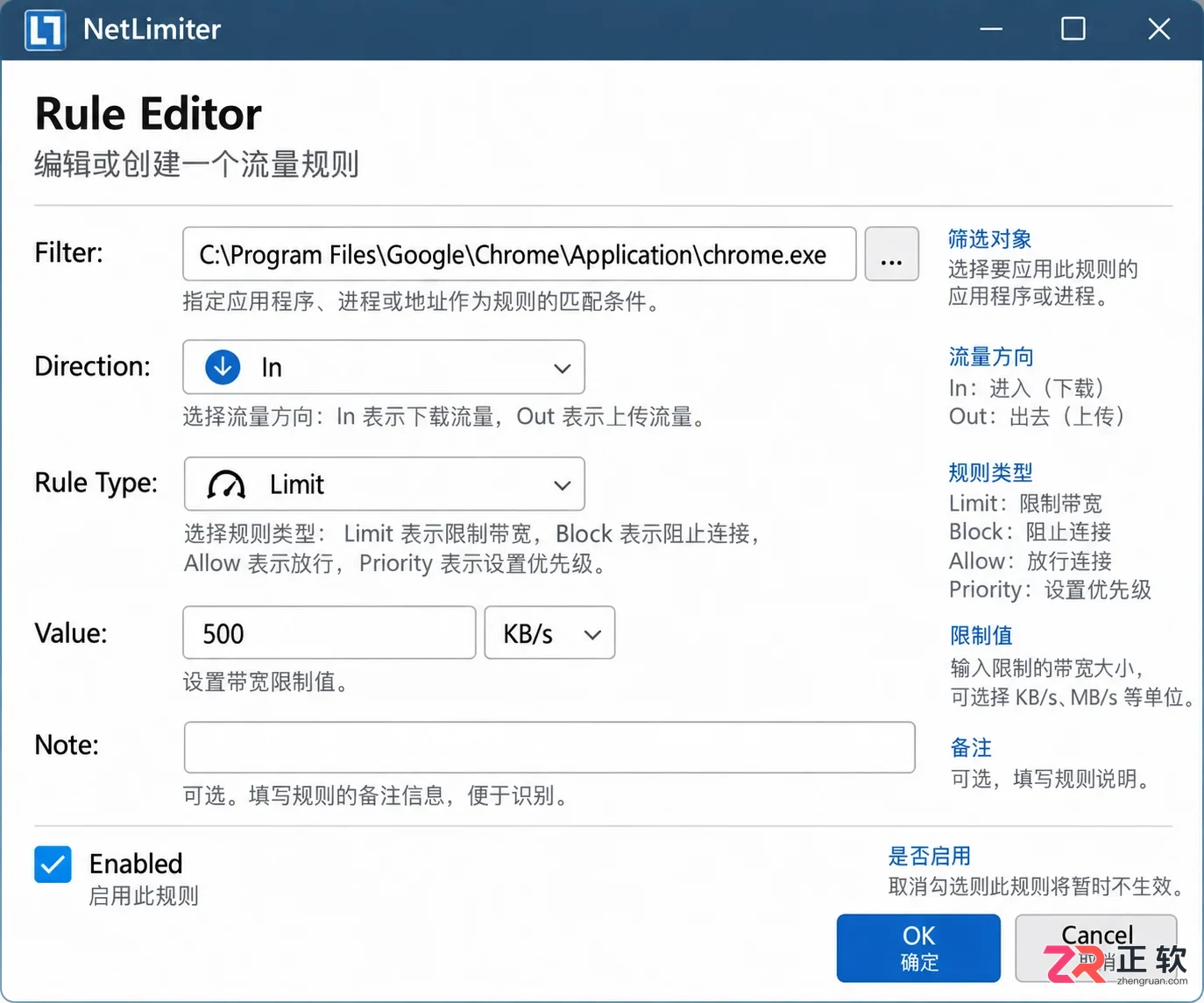The image size is (1204, 1003).
Task: Click the 编辑或创建一个流量规则 subtitle
Action: click(x=196, y=164)
